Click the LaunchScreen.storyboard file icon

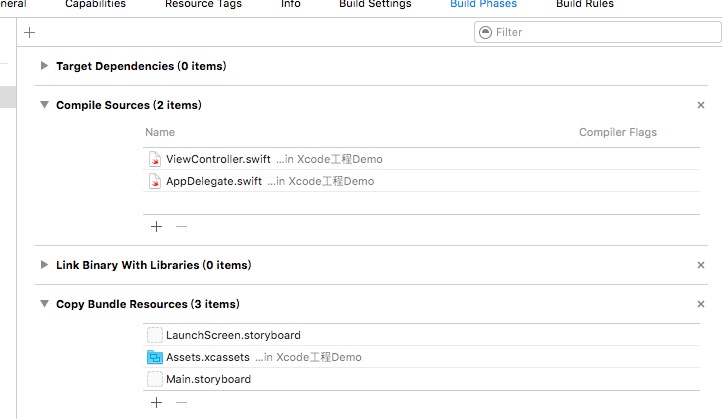[x=155, y=335]
